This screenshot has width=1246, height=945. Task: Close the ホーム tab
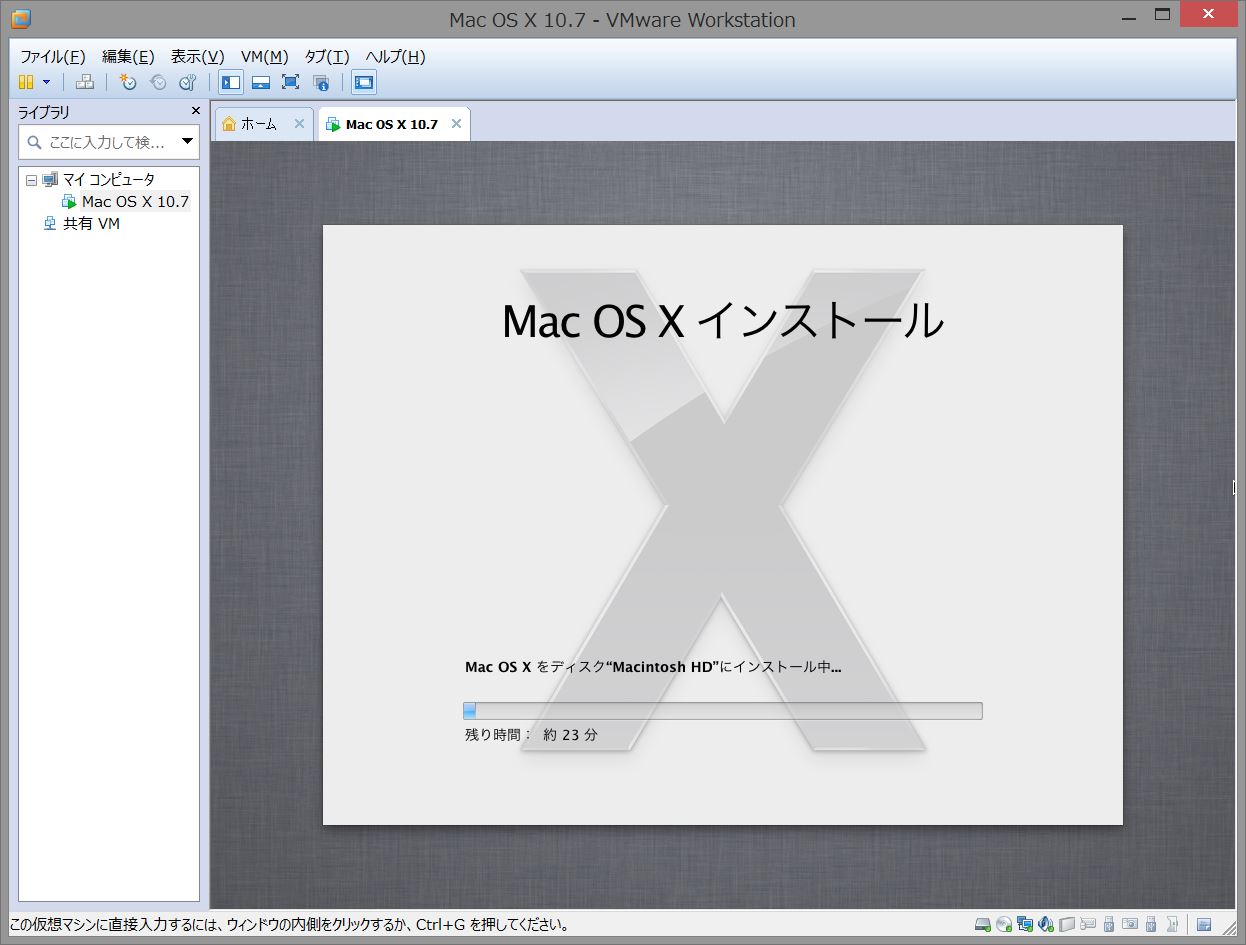[x=299, y=124]
